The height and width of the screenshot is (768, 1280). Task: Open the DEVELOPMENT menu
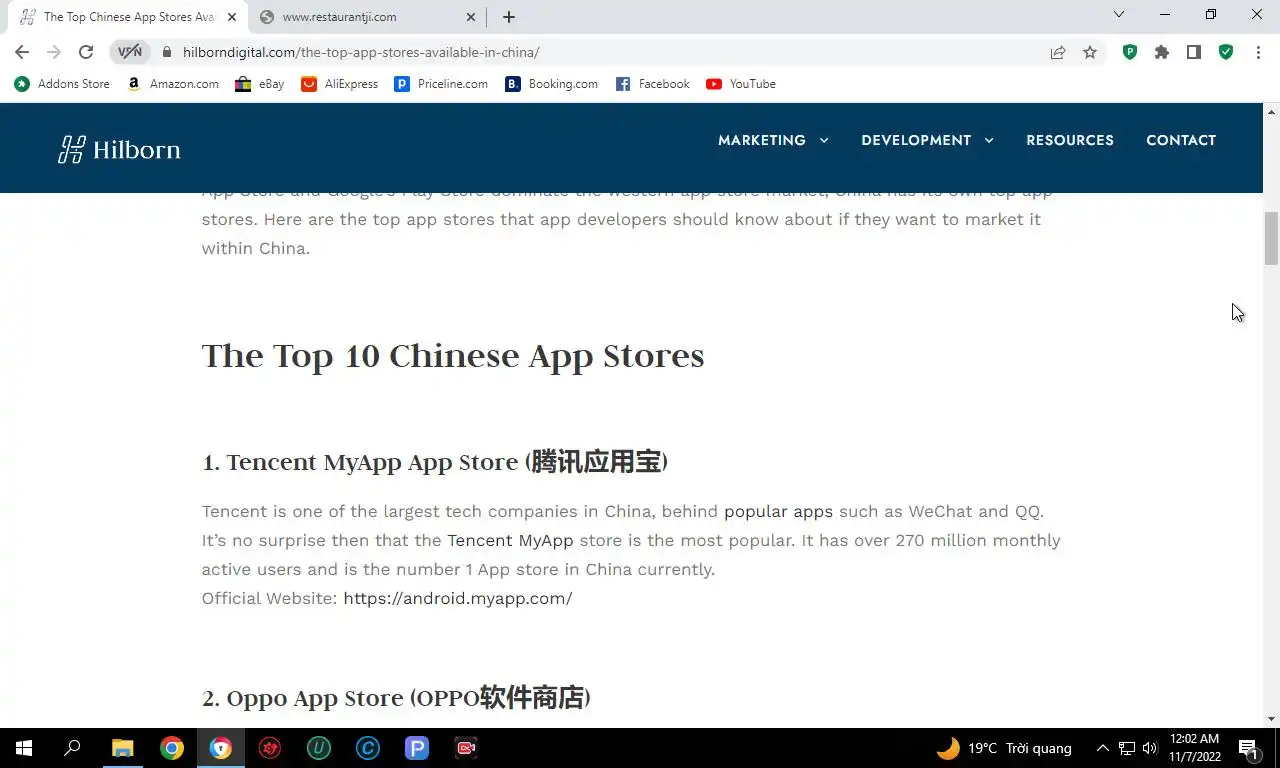pos(916,140)
